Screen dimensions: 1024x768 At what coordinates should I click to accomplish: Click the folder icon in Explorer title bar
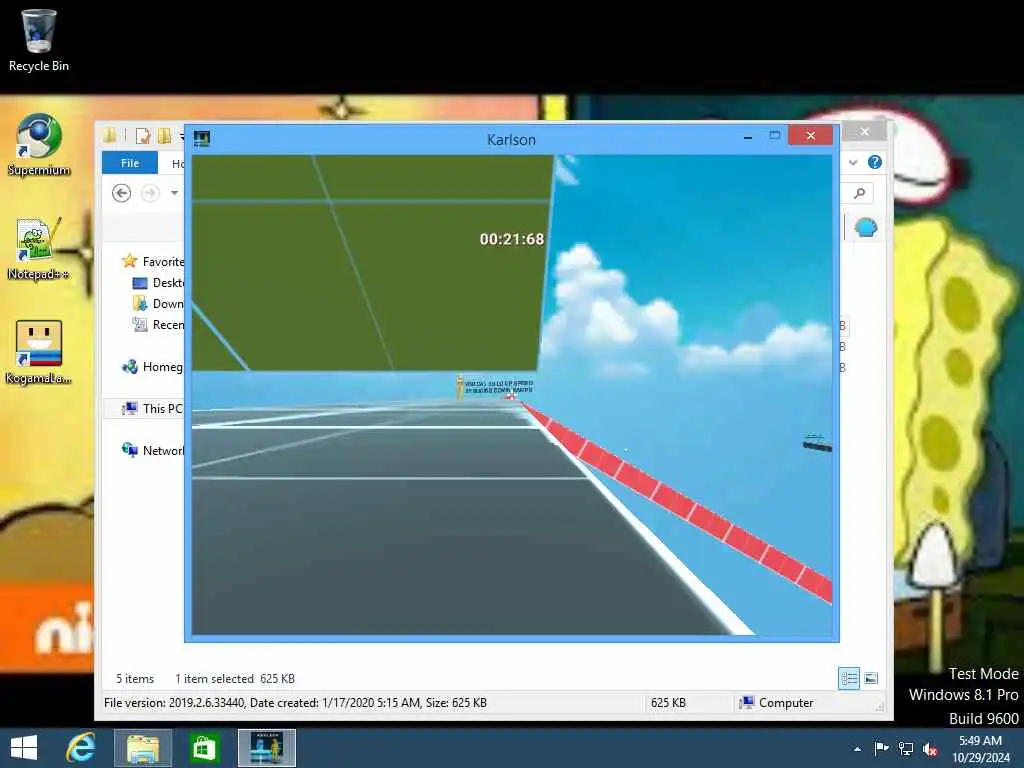tap(110, 135)
